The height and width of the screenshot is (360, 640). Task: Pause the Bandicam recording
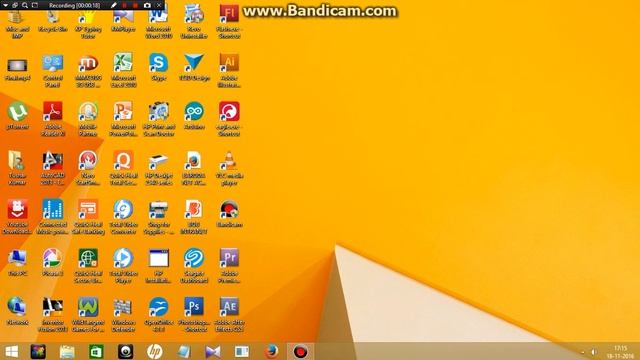[124, 5]
